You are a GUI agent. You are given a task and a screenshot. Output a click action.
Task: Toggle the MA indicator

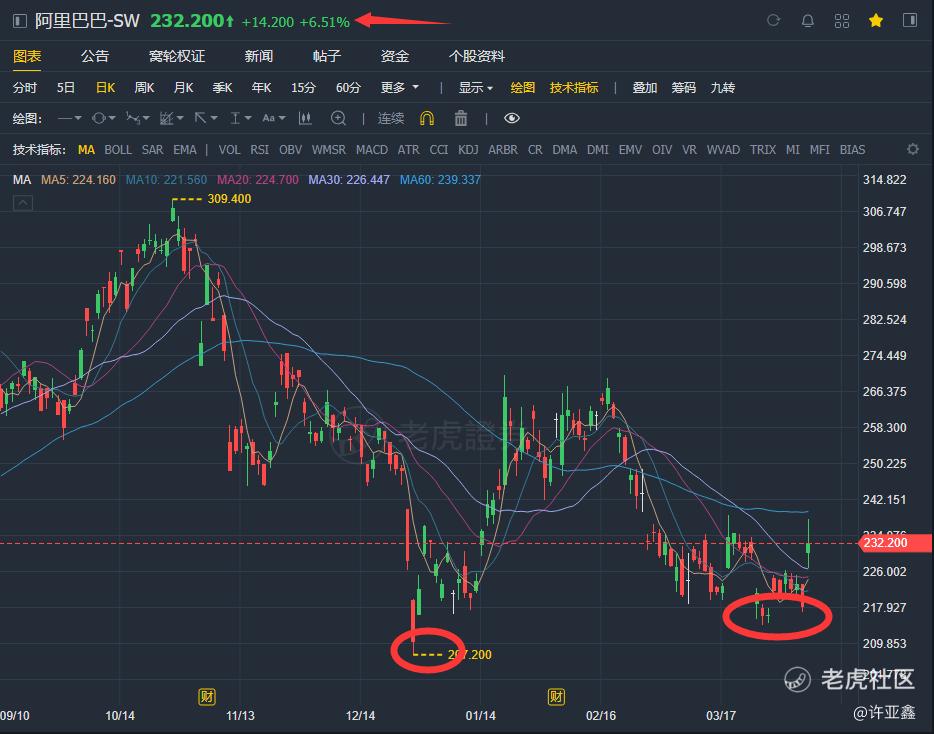[86, 150]
